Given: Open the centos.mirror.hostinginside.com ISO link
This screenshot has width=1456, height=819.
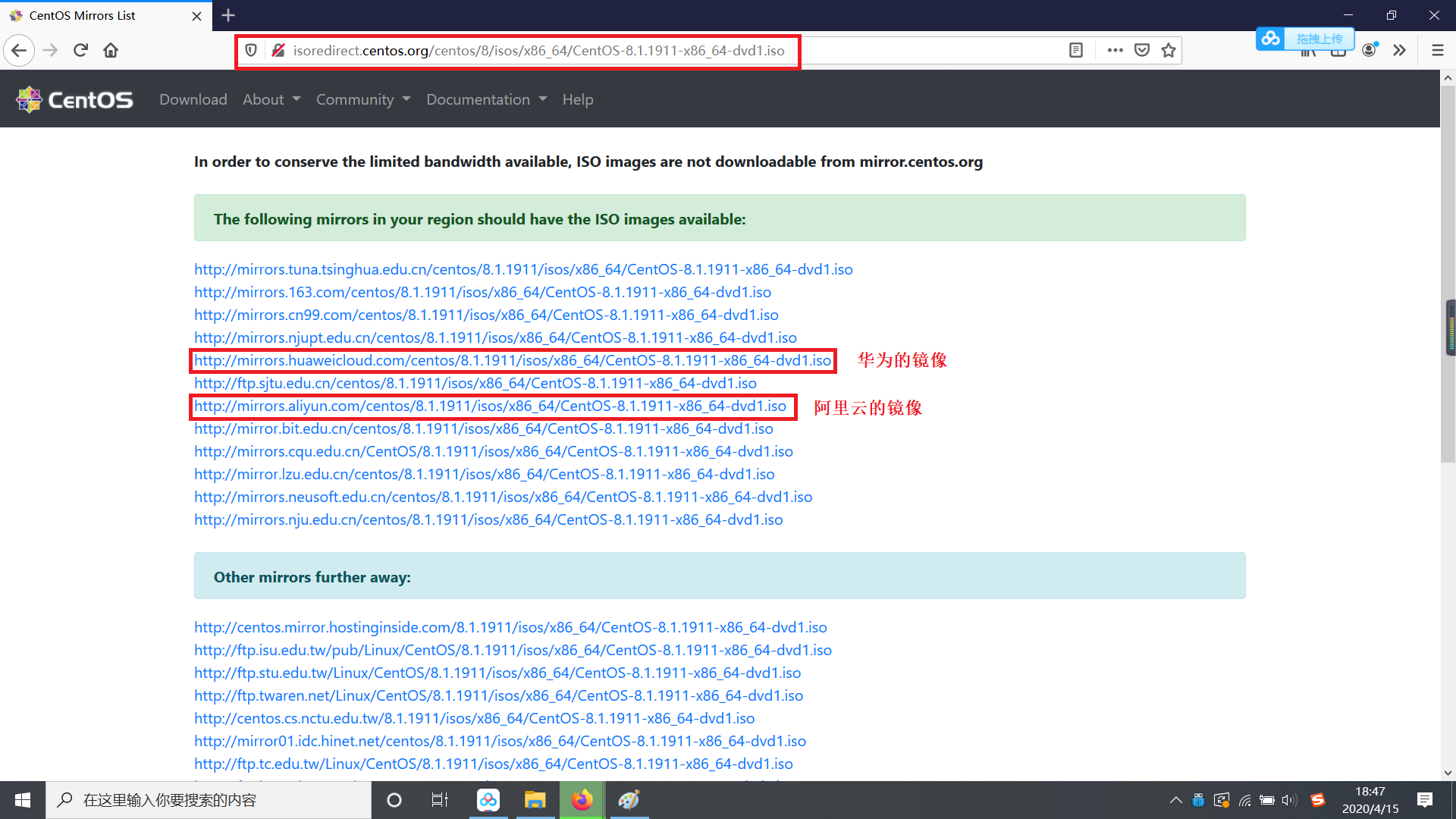Looking at the screenshot, I should click(510, 627).
